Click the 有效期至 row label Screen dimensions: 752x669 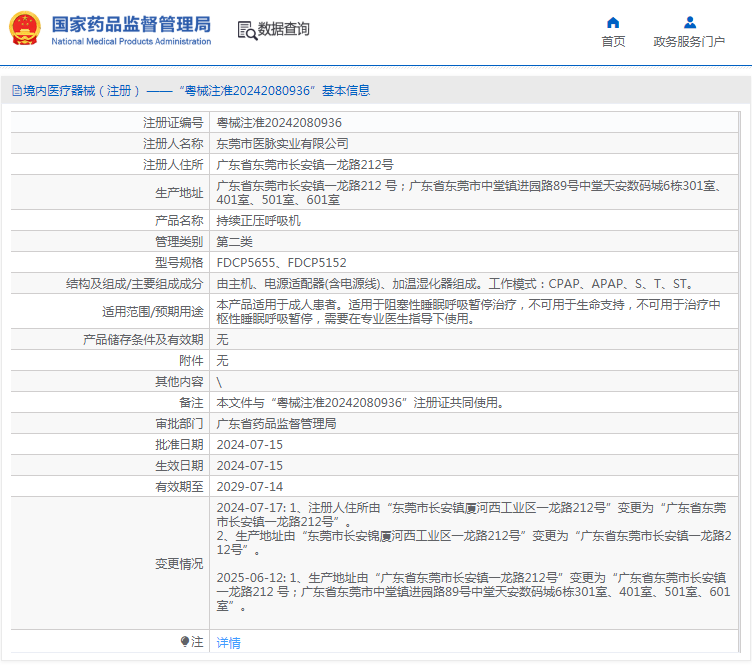(179, 487)
